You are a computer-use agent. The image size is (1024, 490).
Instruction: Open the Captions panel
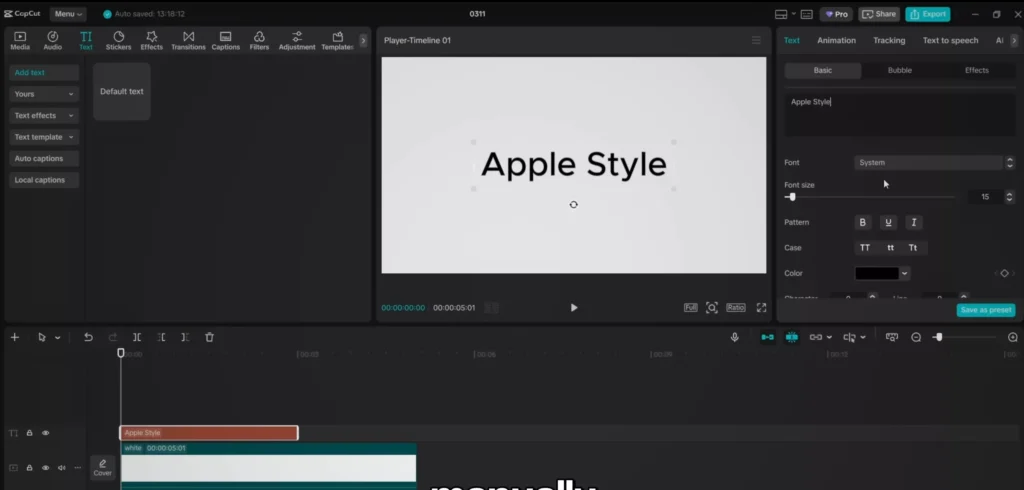[x=225, y=41]
